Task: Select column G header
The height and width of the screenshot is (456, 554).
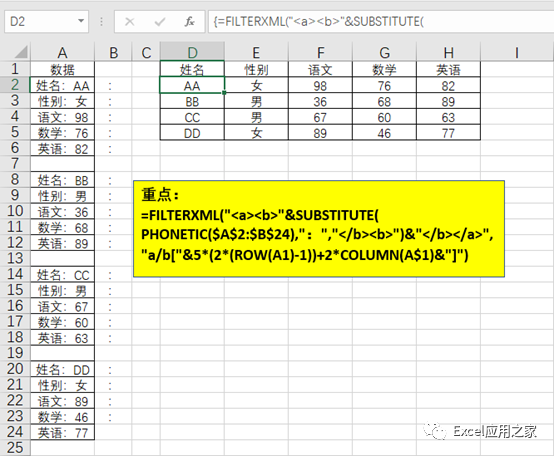Action: click(384, 52)
